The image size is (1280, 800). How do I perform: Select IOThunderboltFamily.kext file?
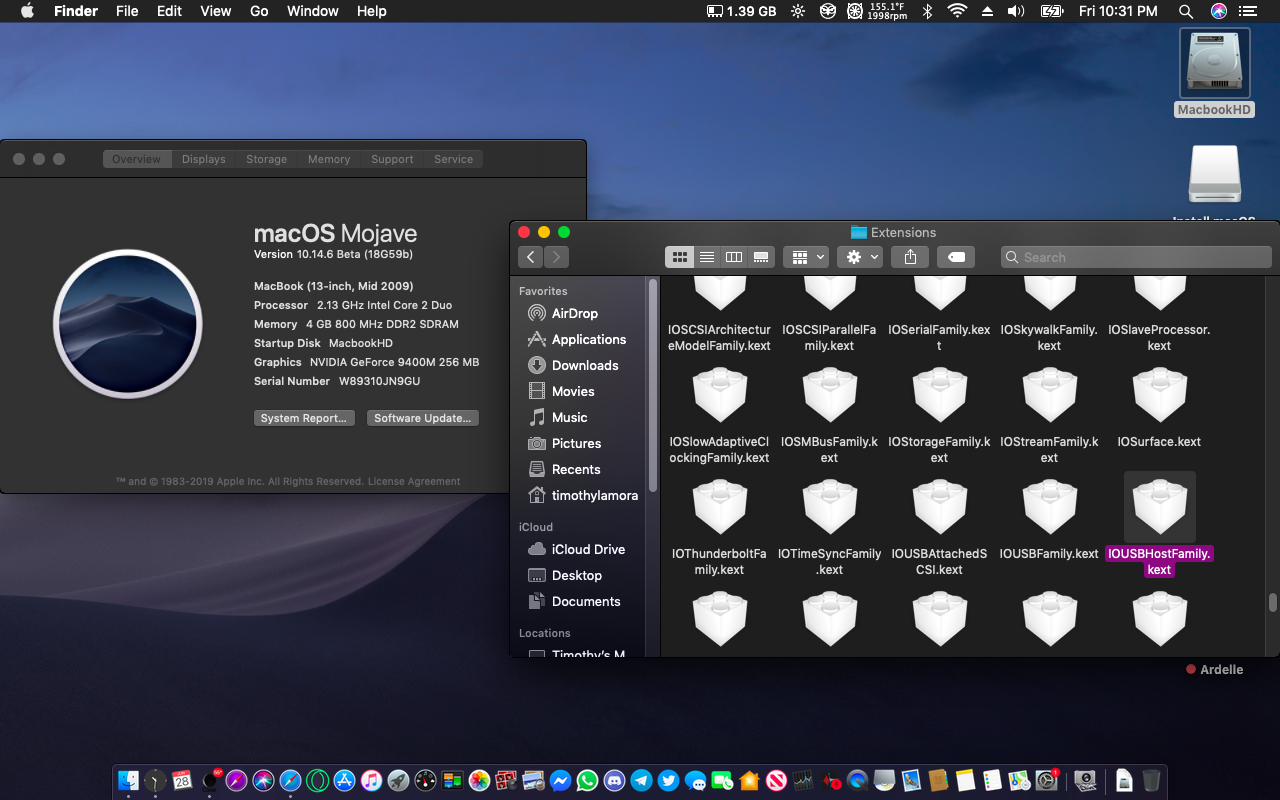(719, 527)
